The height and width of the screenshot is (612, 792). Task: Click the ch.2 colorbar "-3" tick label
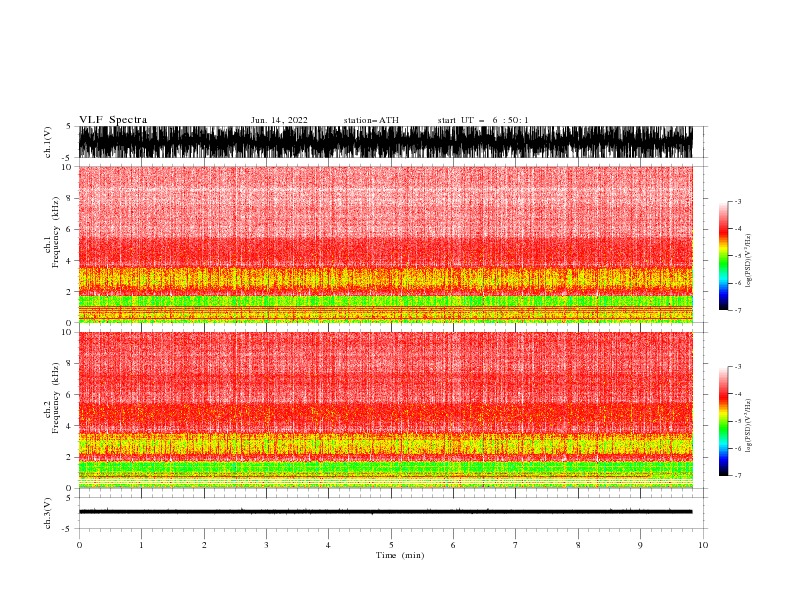point(736,367)
